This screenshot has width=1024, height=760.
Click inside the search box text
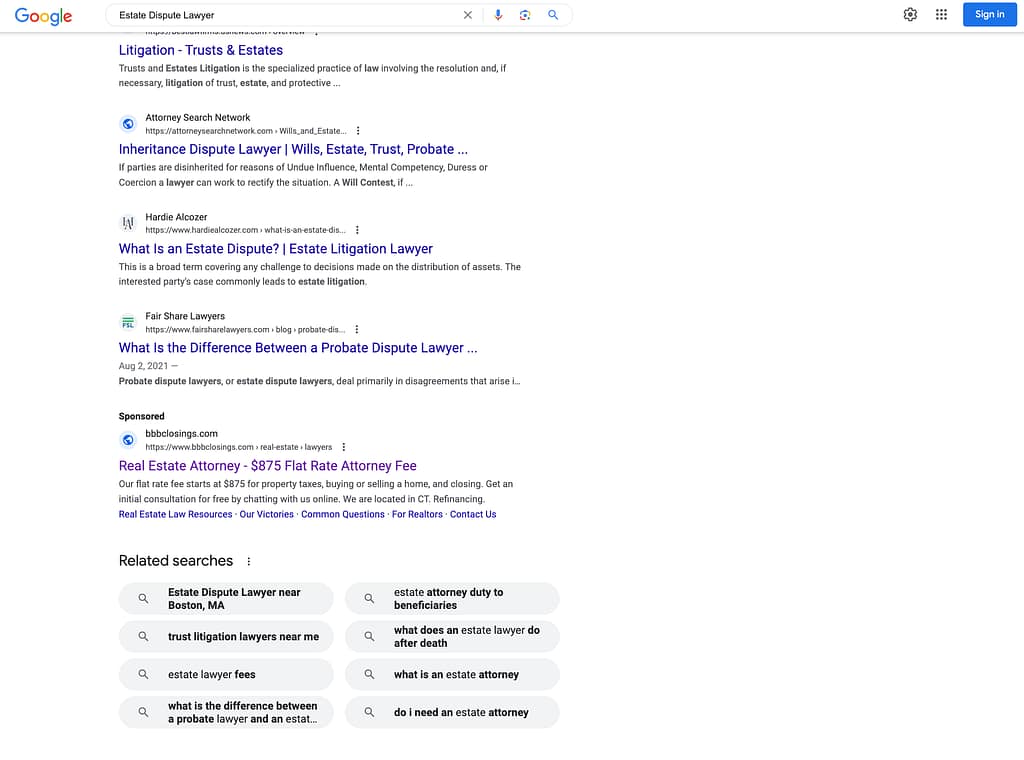coord(167,15)
